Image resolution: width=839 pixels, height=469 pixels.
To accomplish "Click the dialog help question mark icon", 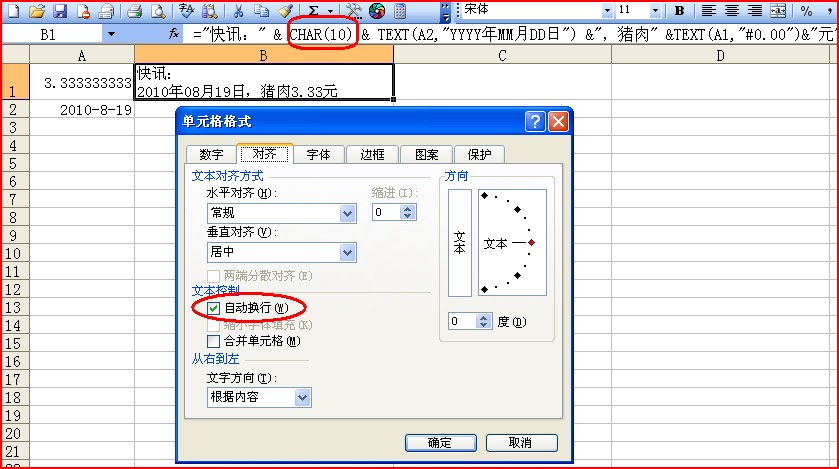I will click(535, 121).
